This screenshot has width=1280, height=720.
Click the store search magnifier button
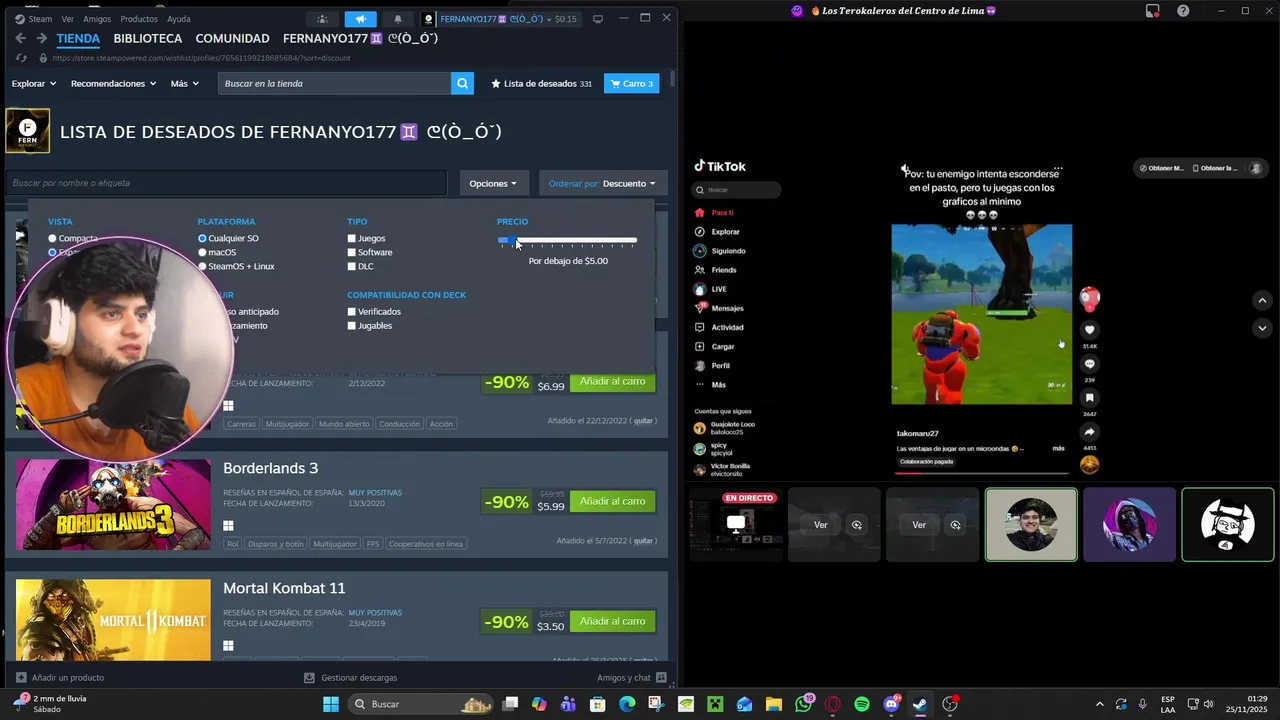pos(462,84)
